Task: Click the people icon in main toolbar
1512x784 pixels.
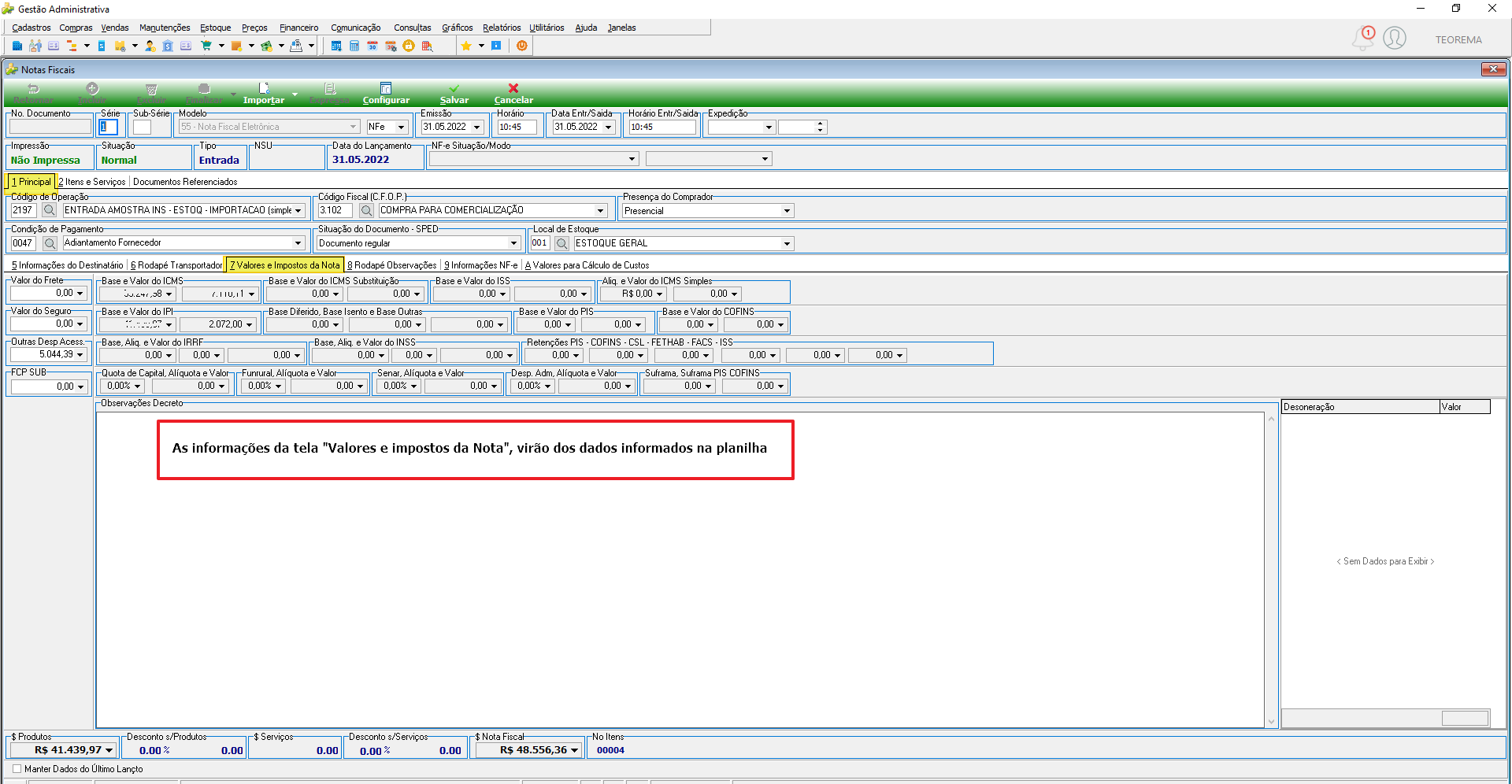Action: [35, 46]
